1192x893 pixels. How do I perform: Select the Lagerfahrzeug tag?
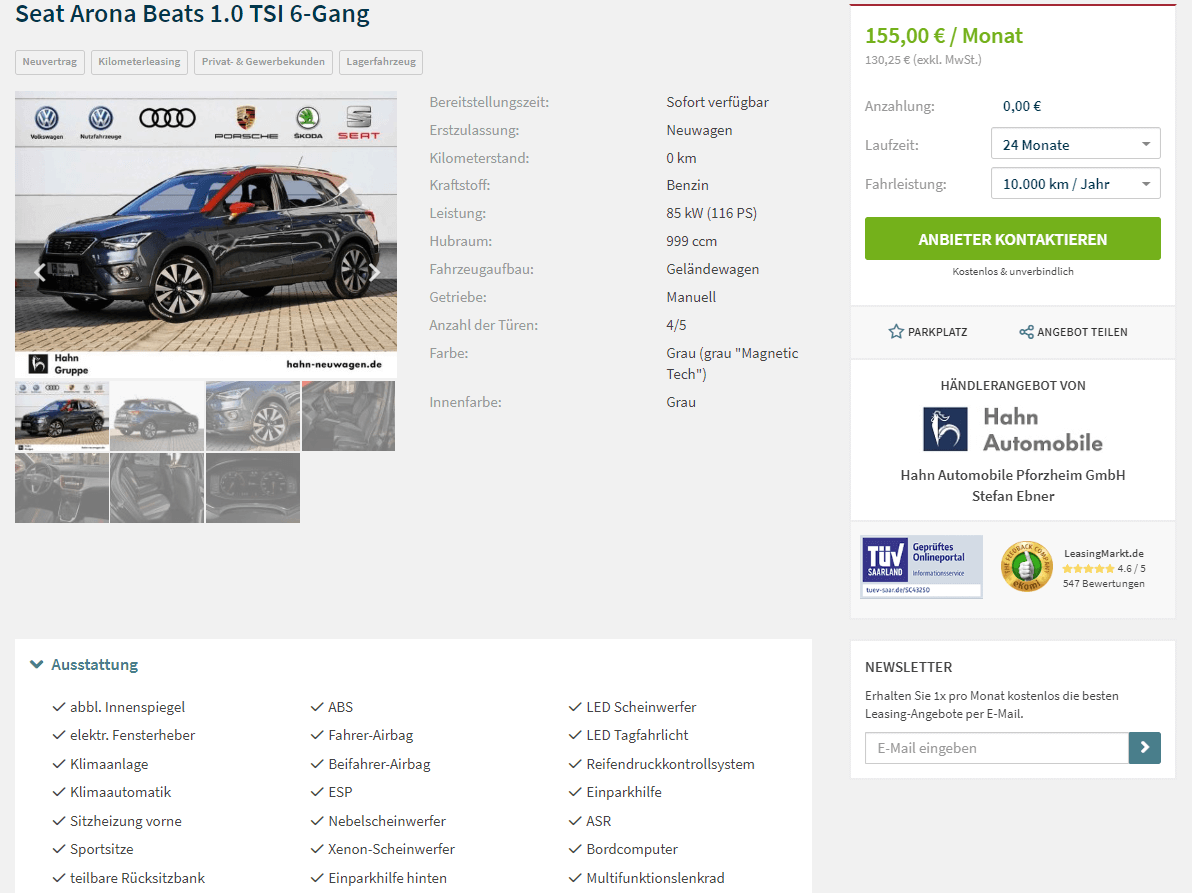pyautogui.click(x=381, y=62)
